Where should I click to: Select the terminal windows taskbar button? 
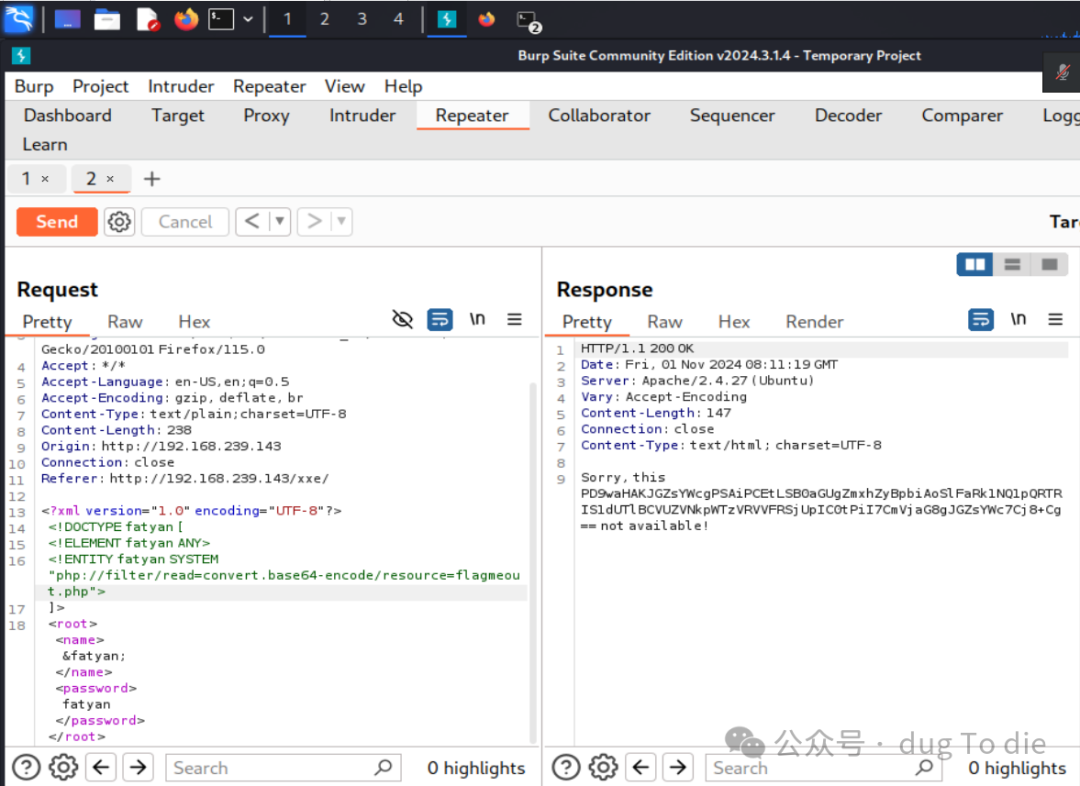[x=528, y=21]
